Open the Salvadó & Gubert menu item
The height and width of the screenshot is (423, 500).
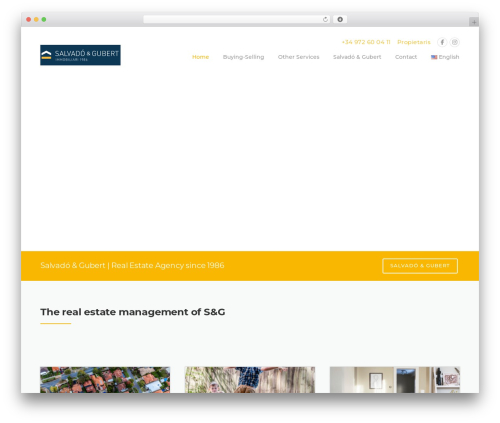click(357, 57)
